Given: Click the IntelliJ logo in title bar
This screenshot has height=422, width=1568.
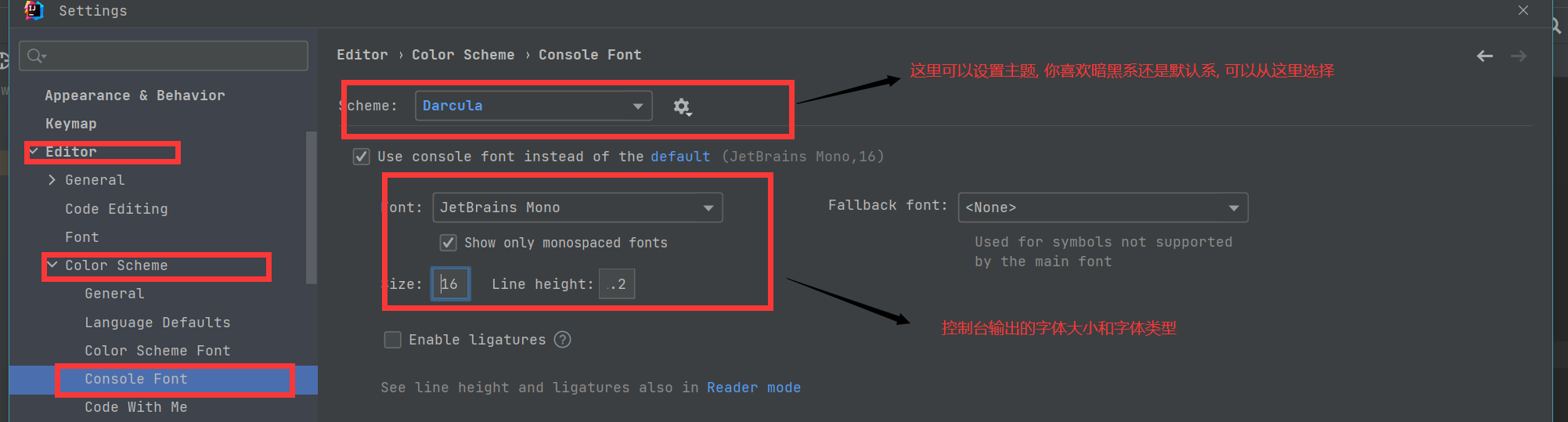Looking at the screenshot, I should pyautogui.click(x=34, y=10).
